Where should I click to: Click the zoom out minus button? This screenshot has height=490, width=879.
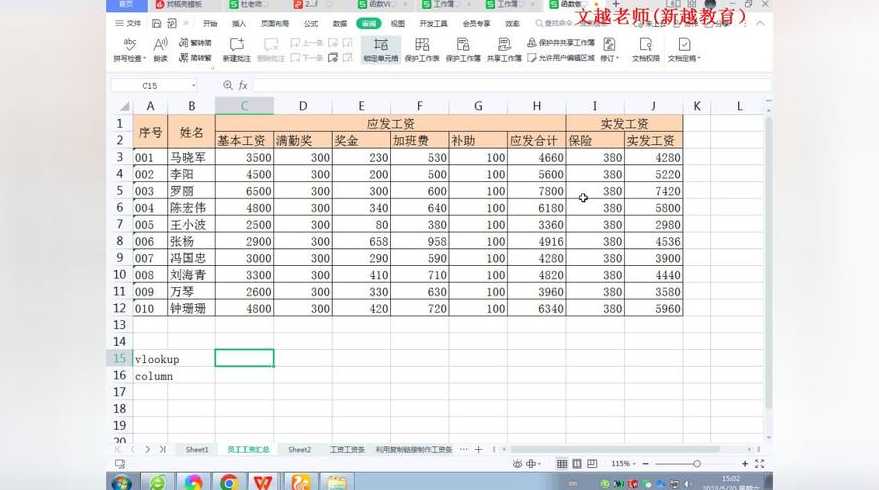tap(645, 464)
